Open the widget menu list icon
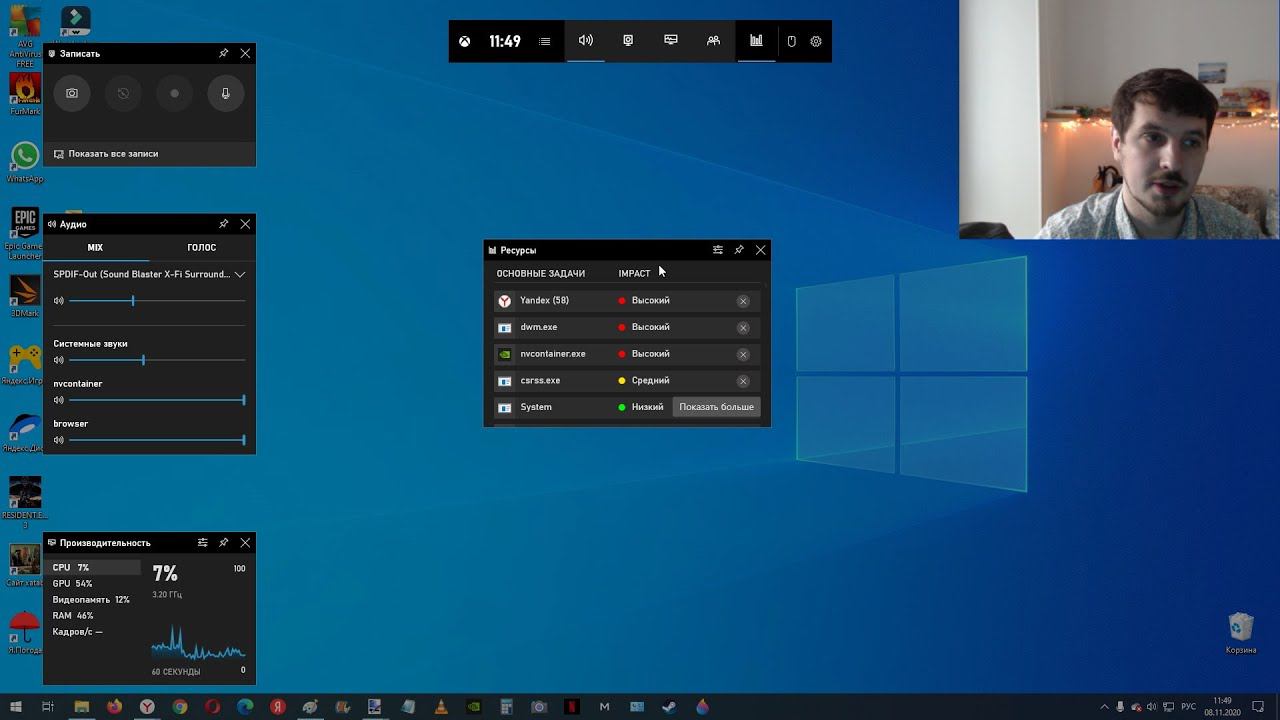This screenshot has width=1280, height=720. coord(545,42)
